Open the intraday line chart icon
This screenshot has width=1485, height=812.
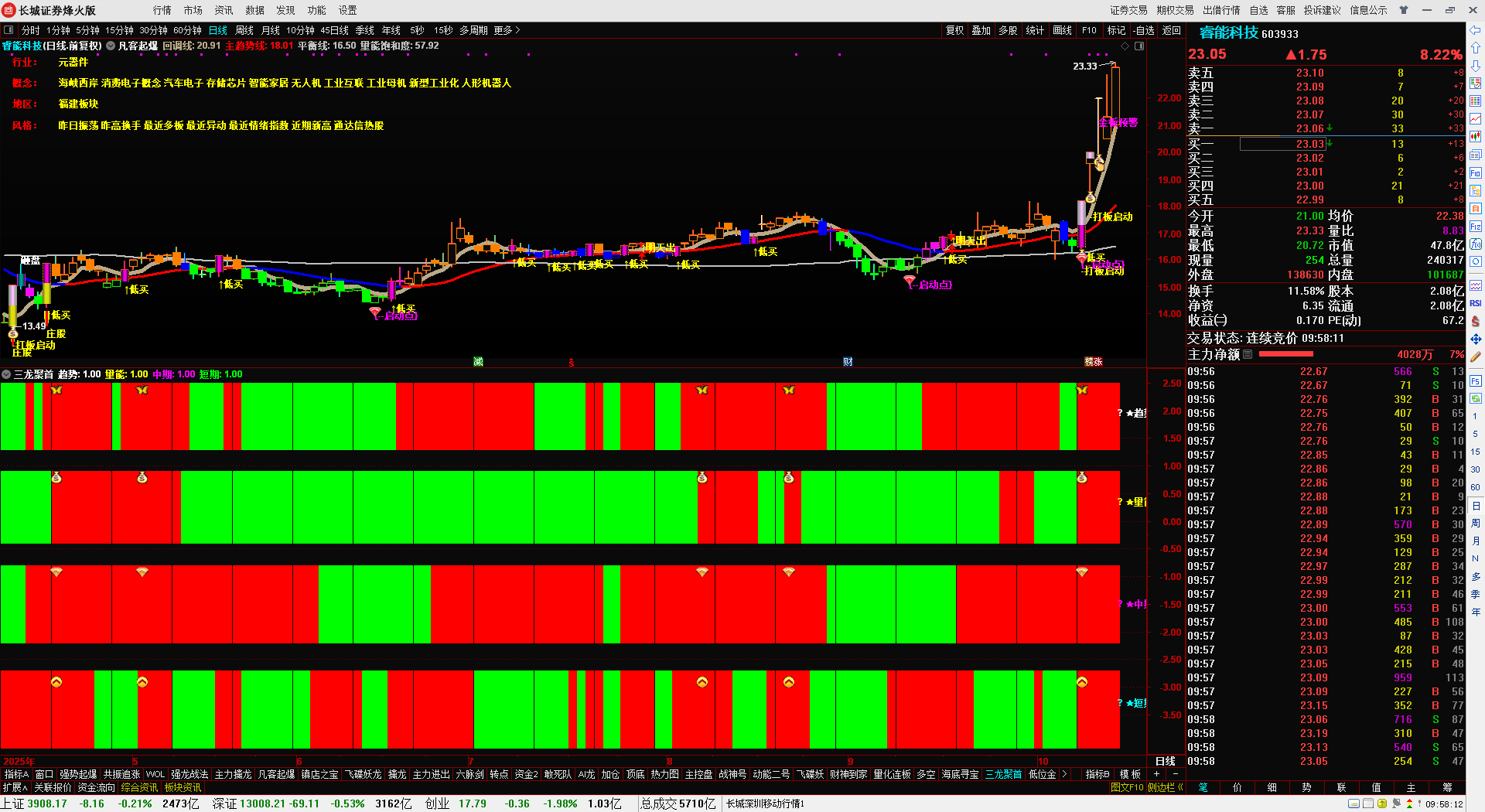[x=1475, y=119]
